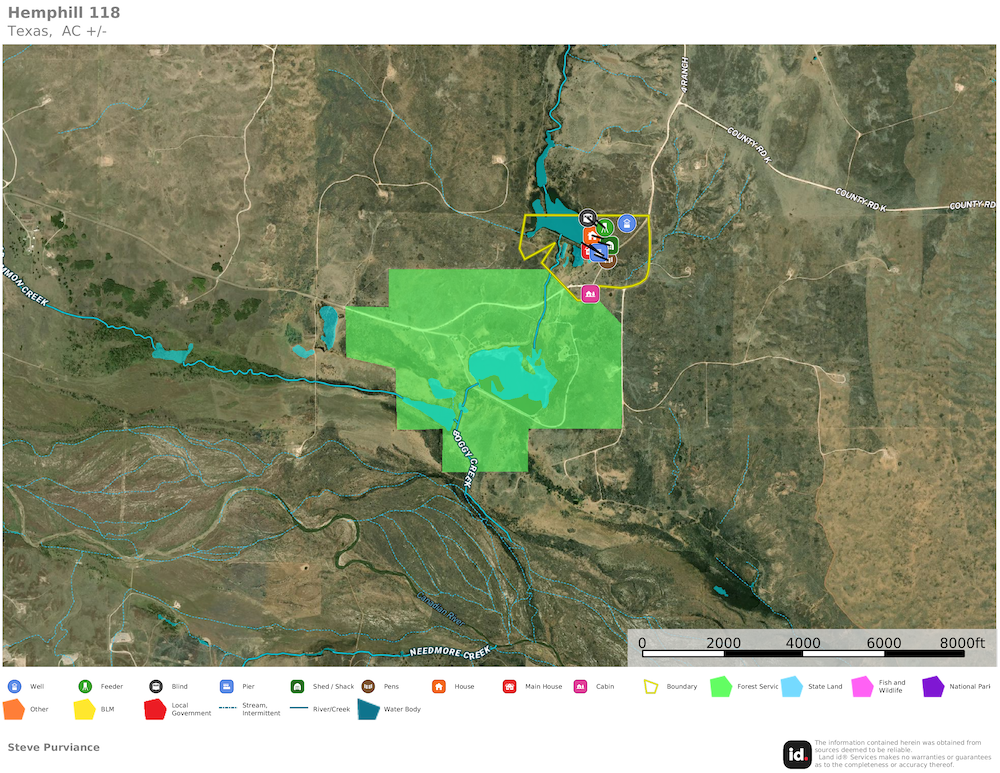The width and height of the screenshot is (1000, 773).
Task: Select the Main House legend icon
Action: click(x=509, y=687)
